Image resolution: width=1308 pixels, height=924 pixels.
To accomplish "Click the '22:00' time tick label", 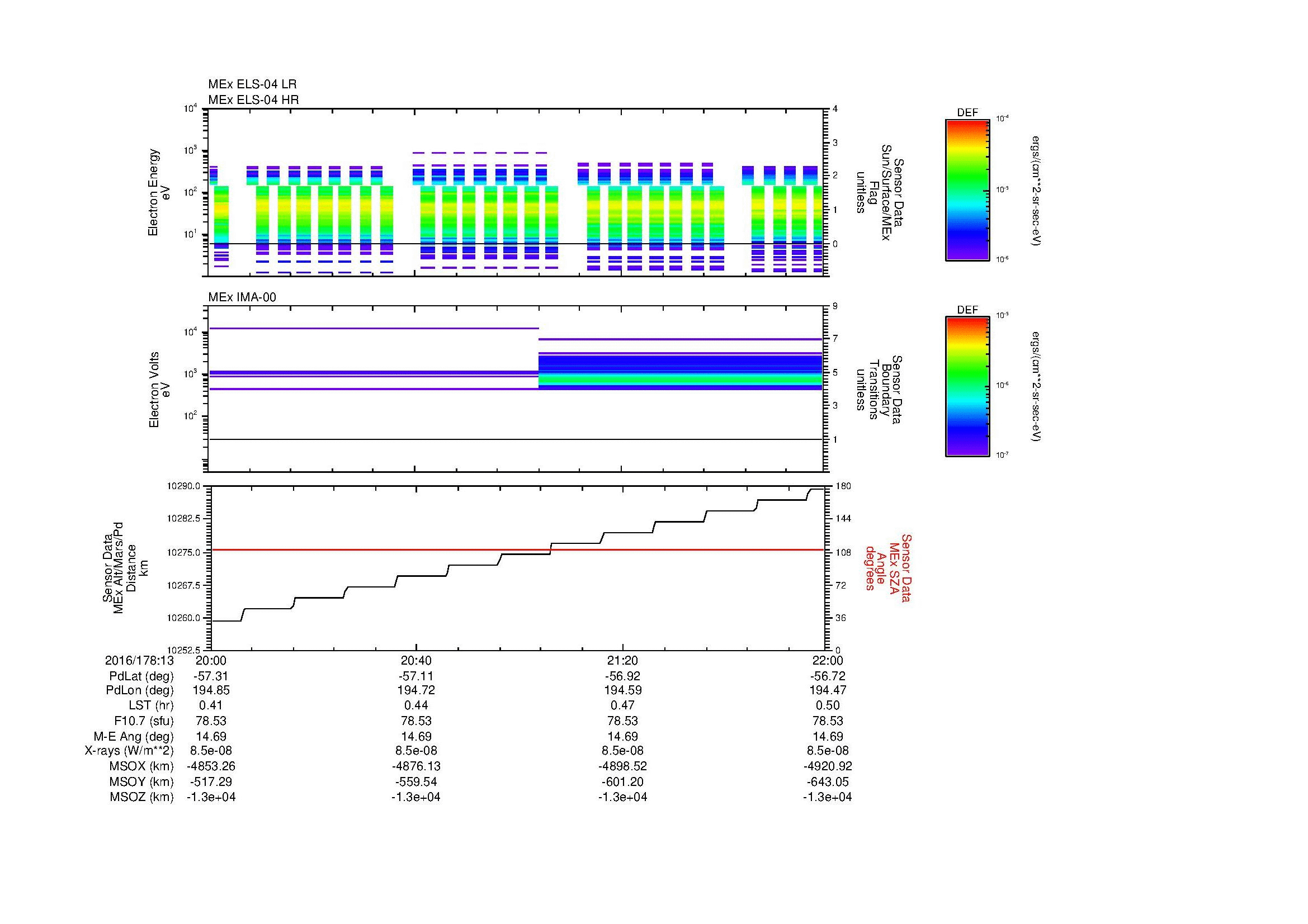I will [x=828, y=660].
